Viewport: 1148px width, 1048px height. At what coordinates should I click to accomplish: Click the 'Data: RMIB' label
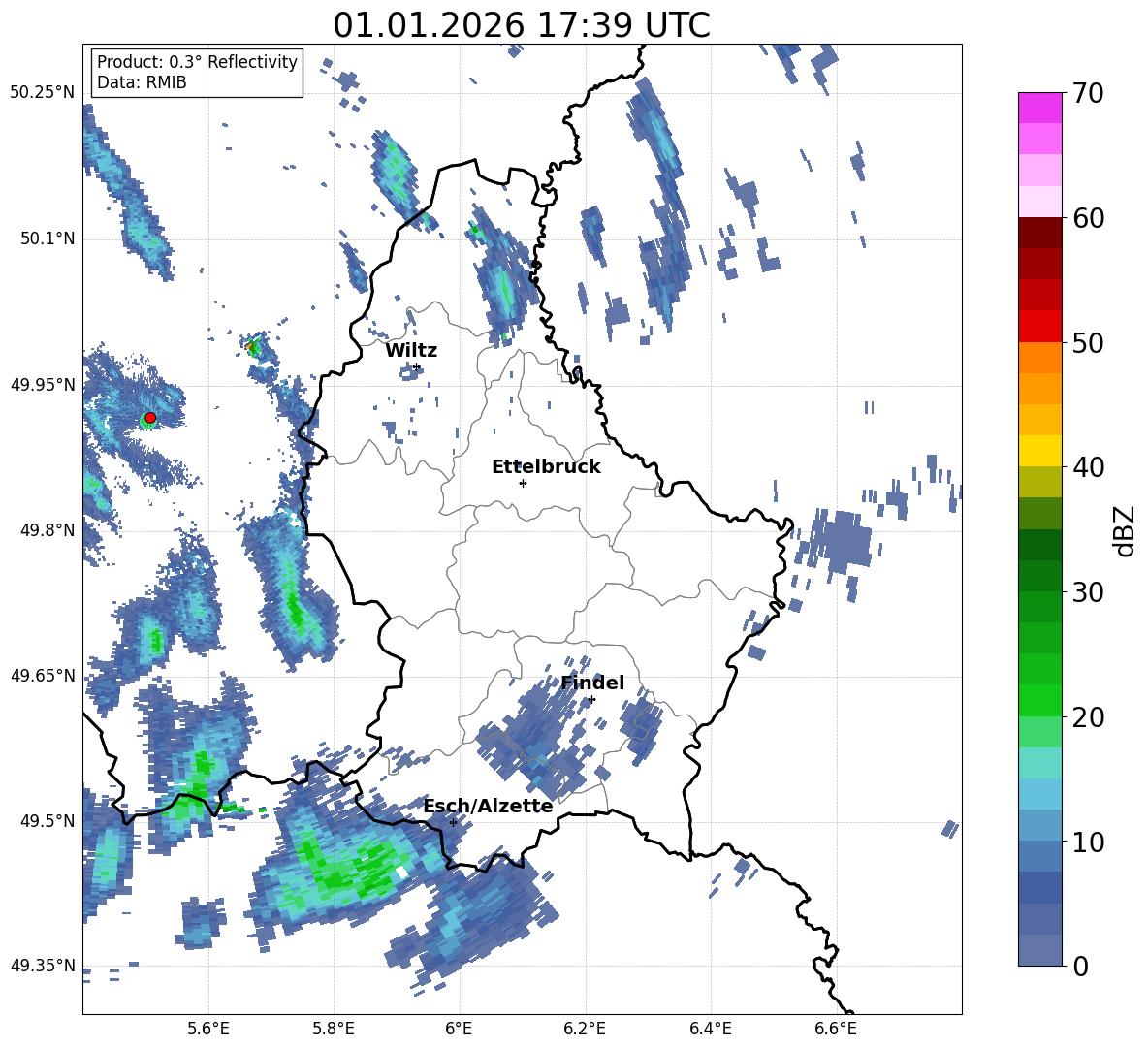[142, 82]
